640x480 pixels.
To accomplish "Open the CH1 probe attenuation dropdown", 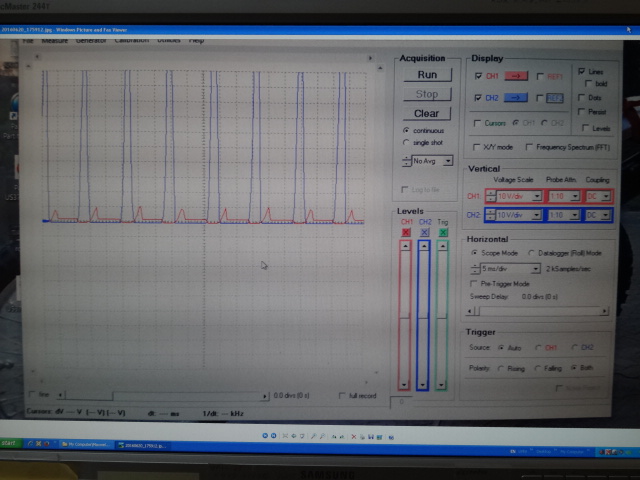I will click(x=575, y=196).
